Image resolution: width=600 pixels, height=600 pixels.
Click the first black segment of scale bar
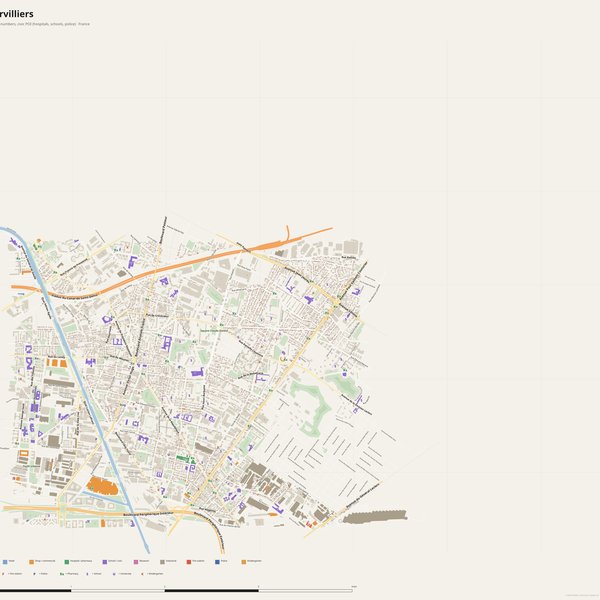point(36,590)
